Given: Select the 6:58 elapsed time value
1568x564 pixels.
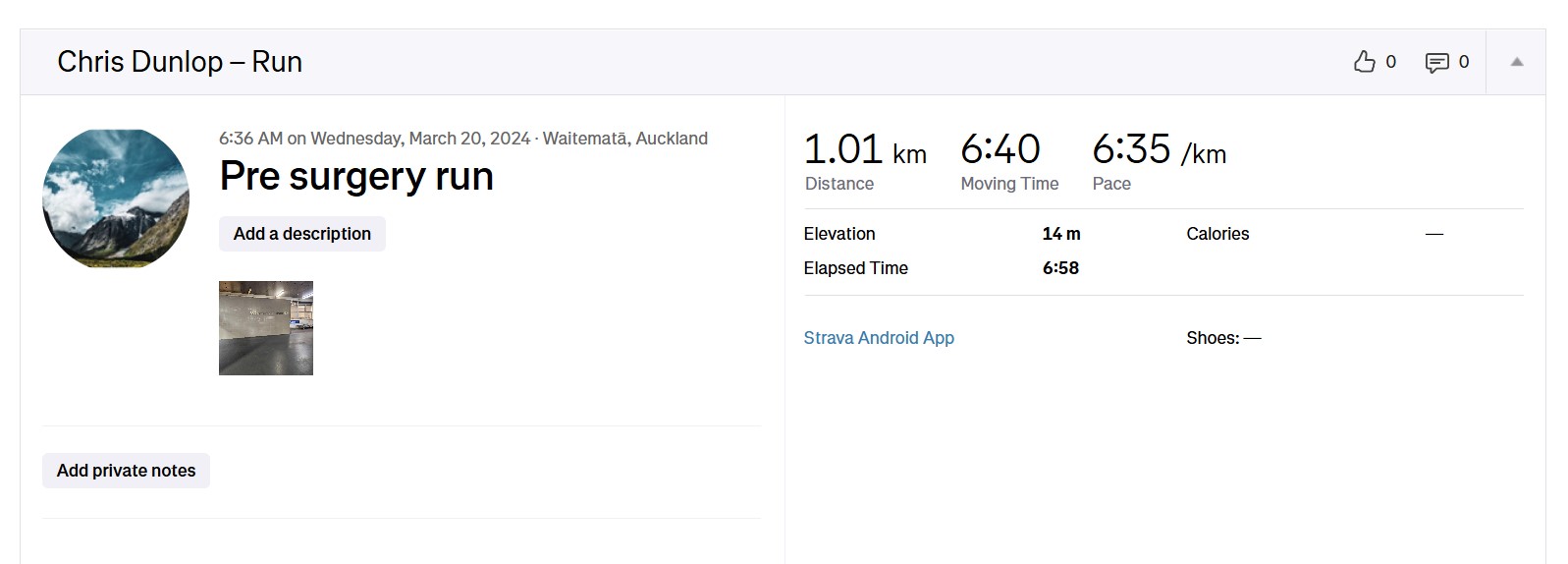Looking at the screenshot, I should click(x=1060, y=268).
